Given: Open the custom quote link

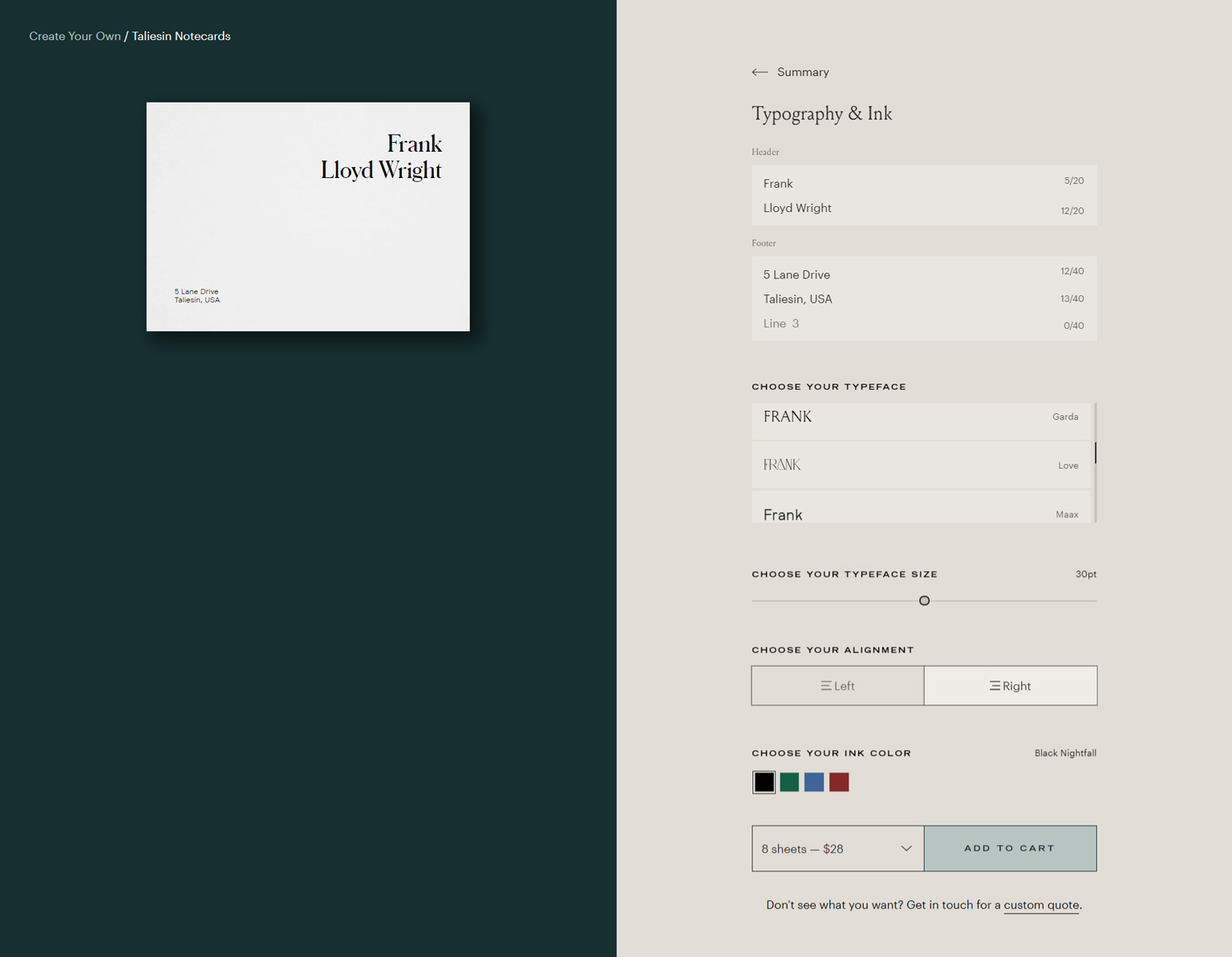Looking at the screenshot, I should (1041, 905).
